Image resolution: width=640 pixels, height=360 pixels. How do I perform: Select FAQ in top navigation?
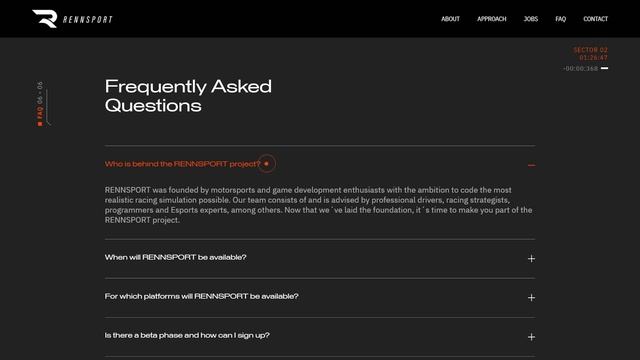(x=560, y=19)
